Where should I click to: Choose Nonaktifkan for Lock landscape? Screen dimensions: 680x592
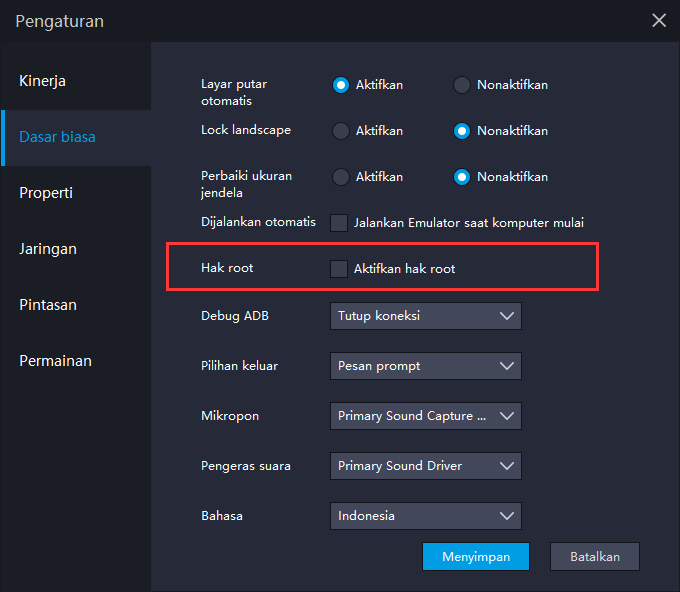coord(461,131)
